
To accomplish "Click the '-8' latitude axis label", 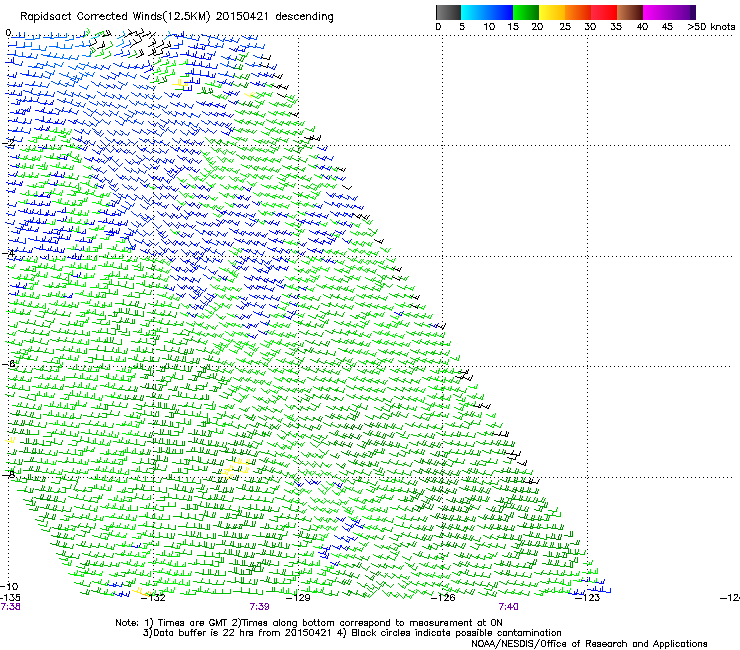I will coord(8,474).
